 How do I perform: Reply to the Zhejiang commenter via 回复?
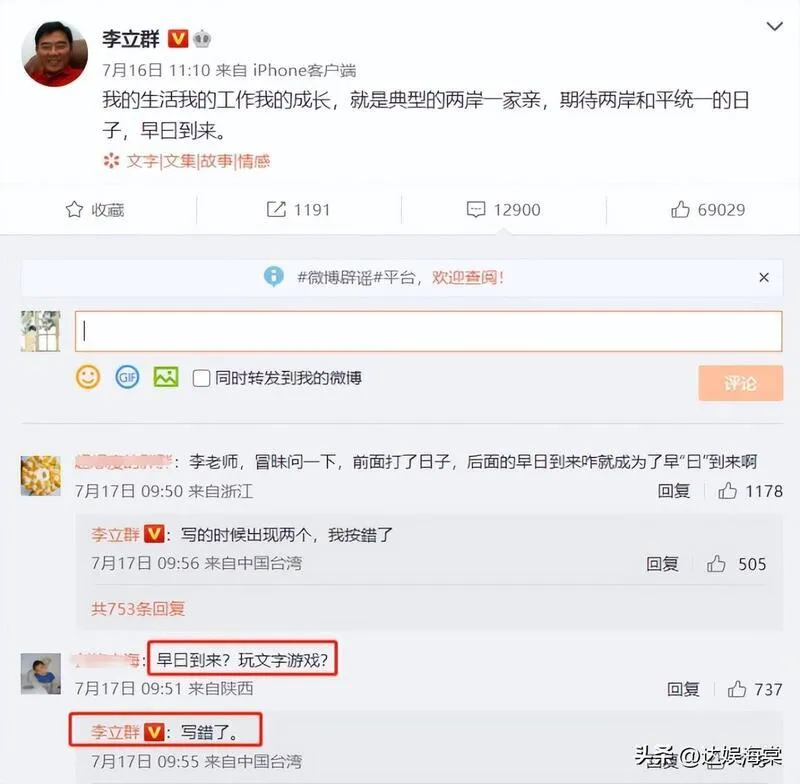[673, 491]
